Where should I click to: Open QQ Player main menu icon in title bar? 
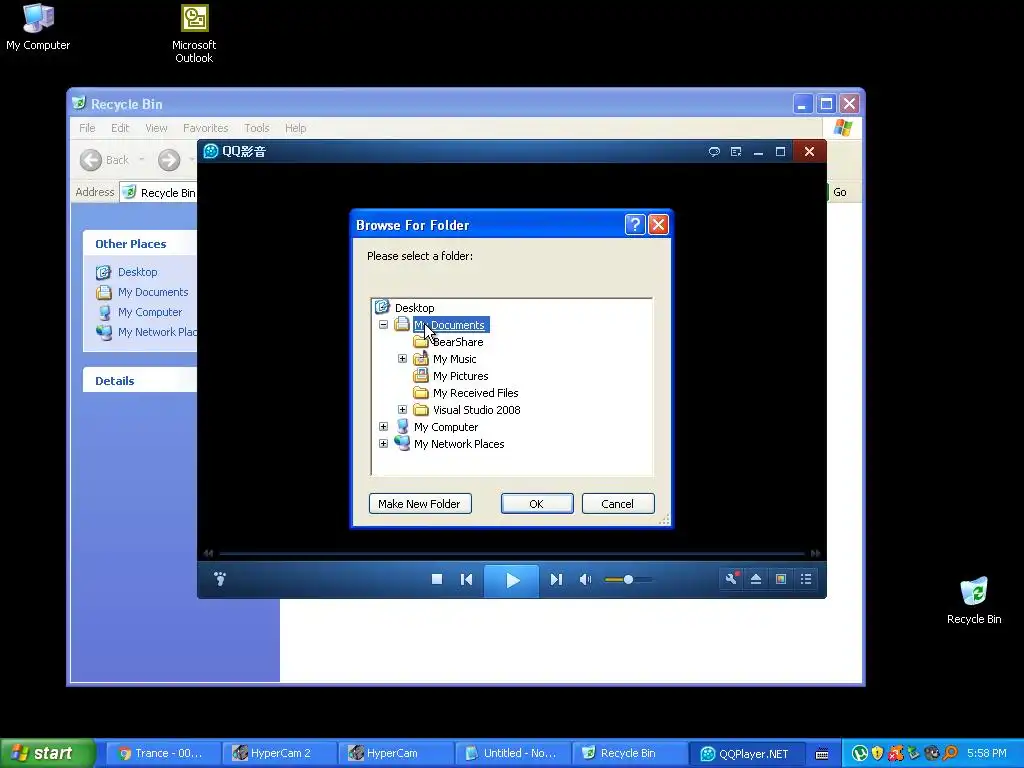pos(736,152)
